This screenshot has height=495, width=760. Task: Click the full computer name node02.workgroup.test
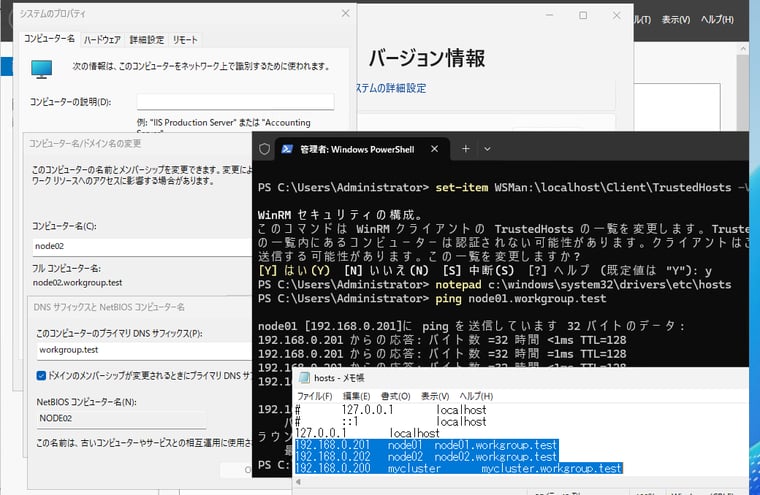pyautogui.click(x=78, y=283)
